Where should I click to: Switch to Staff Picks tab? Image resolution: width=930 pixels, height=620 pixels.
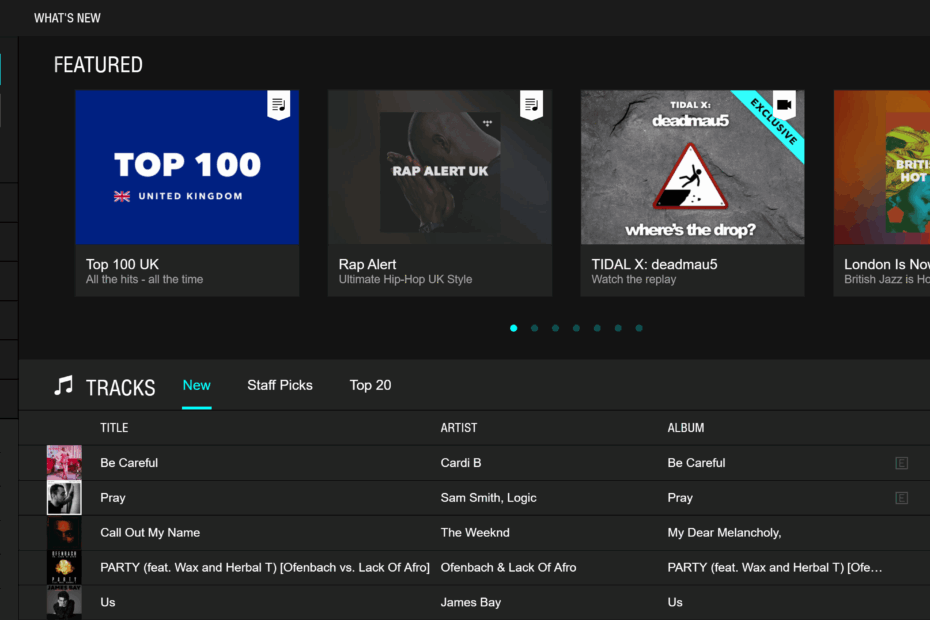[280, 385]
